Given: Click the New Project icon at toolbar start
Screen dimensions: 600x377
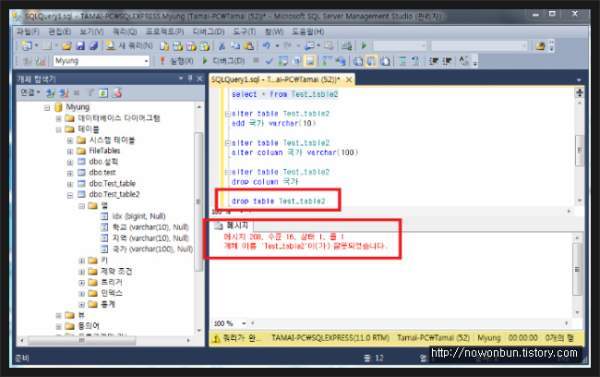Looking at the screenshot, I should point(27,46).
